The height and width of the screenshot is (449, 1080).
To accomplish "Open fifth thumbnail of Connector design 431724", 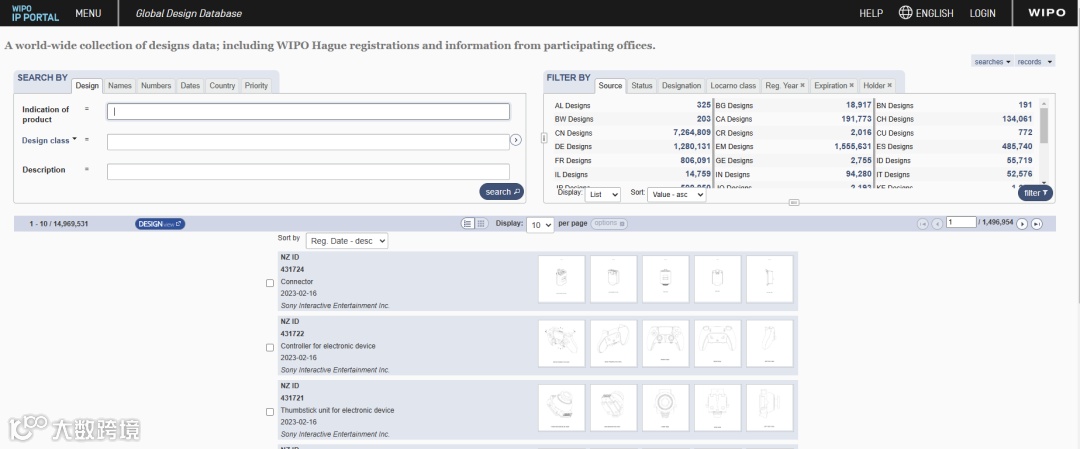I will tap(769, 279).
